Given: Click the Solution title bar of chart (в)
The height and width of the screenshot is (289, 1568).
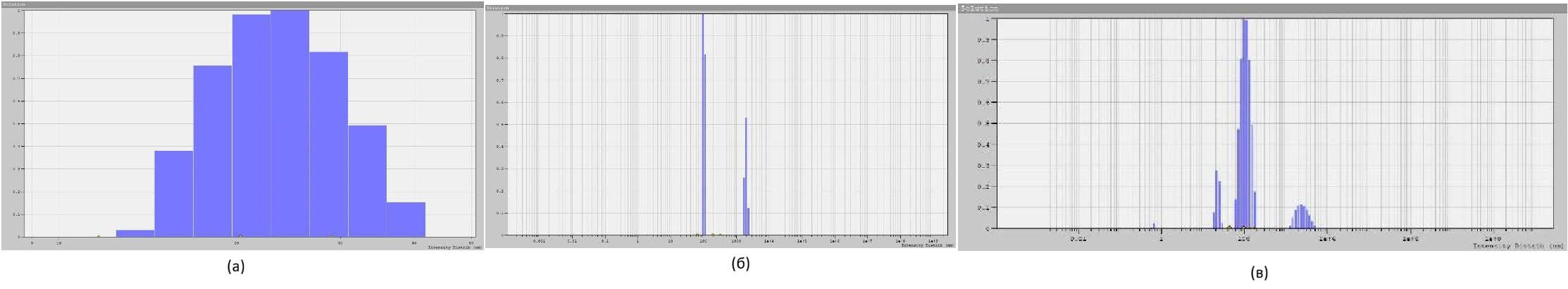Looking at the screenshot, I should [x=1262, y=8].
